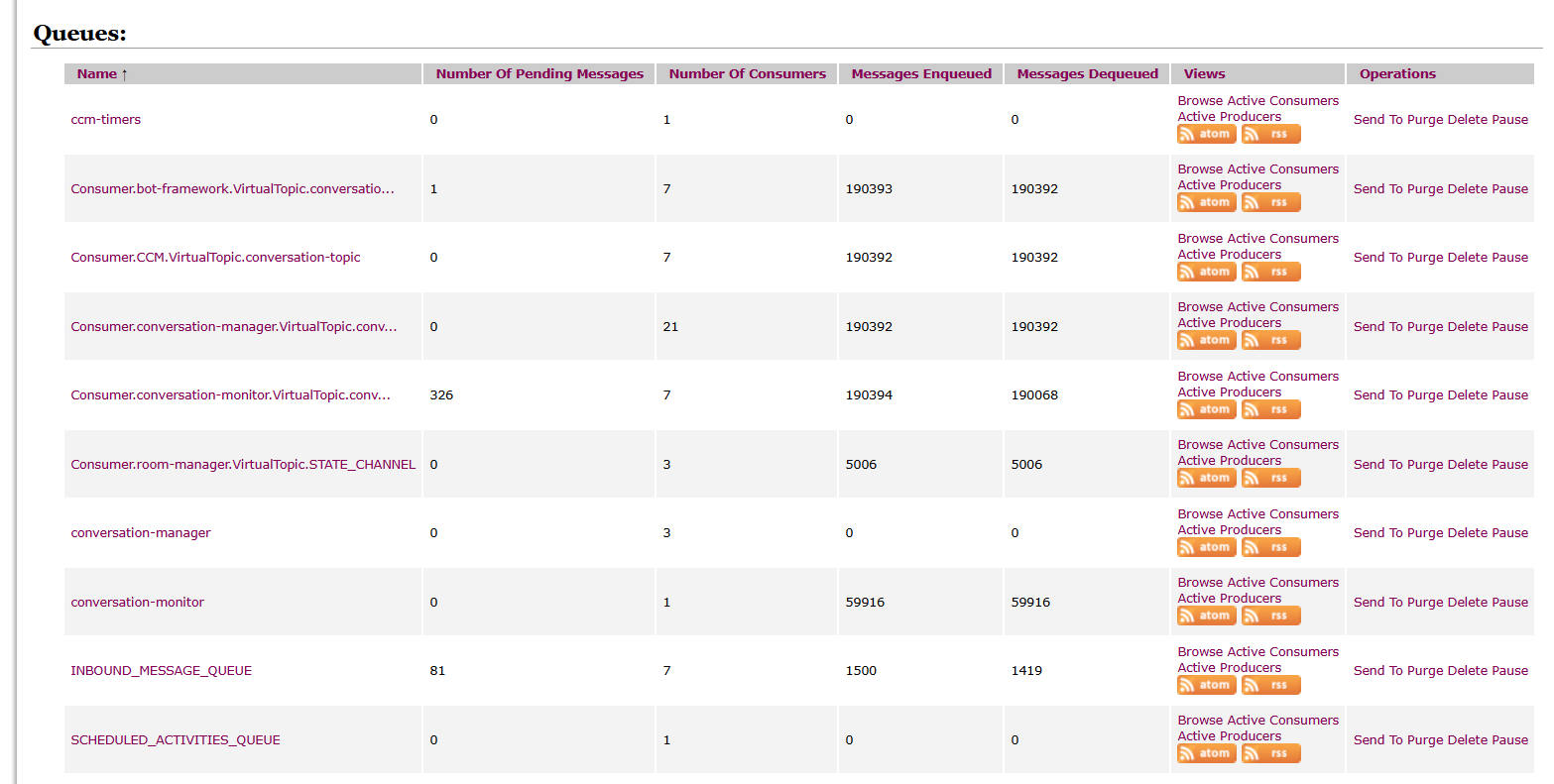
Task: Open atom feed for Consumer.CCM.VirtualTopic.conversation-topic
Action: click(1206, 273)
